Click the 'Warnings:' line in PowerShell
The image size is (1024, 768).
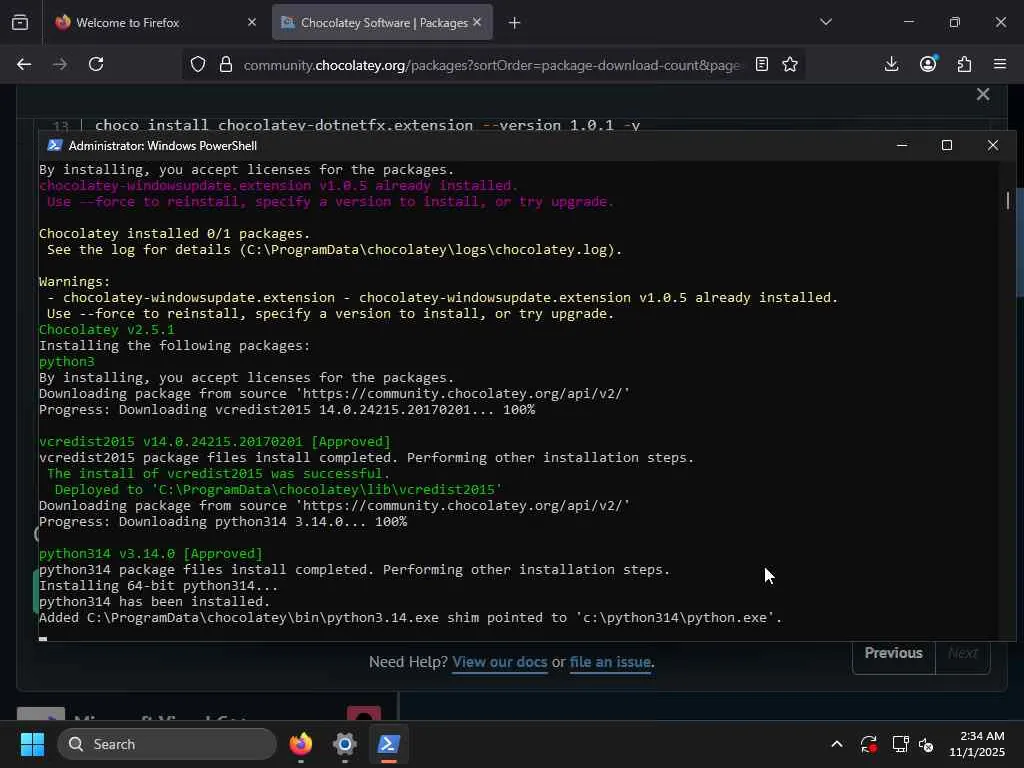(74, 281)
